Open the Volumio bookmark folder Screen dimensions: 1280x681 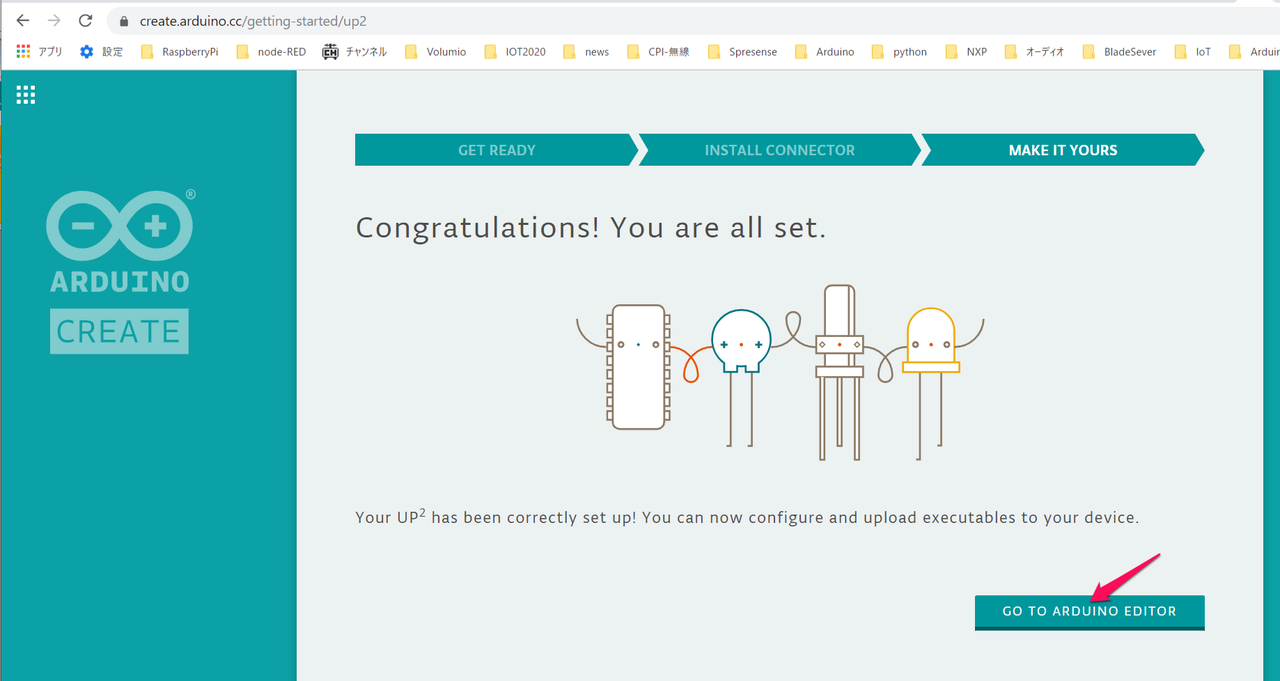click(x=435, y=52)
